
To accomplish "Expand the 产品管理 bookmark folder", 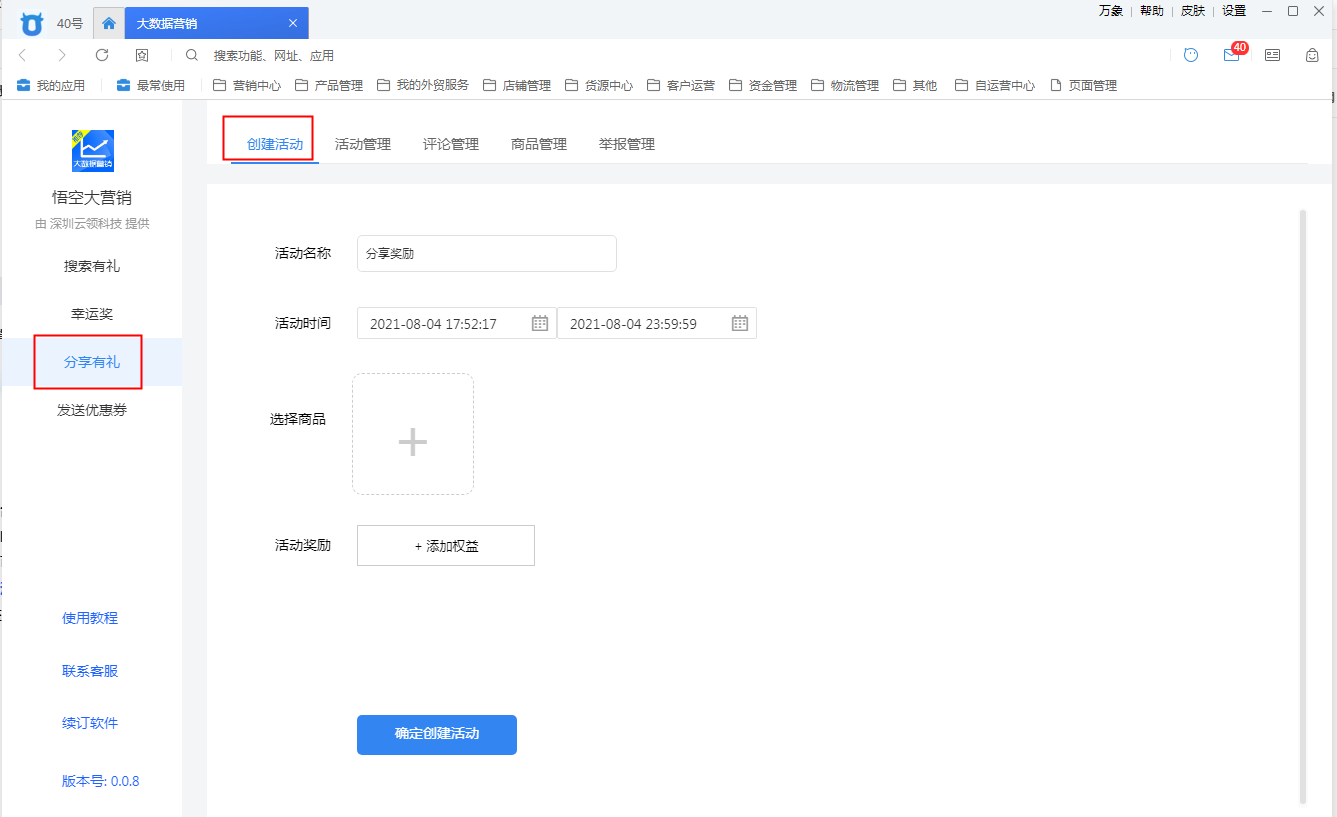I will [x=329, y=85].
